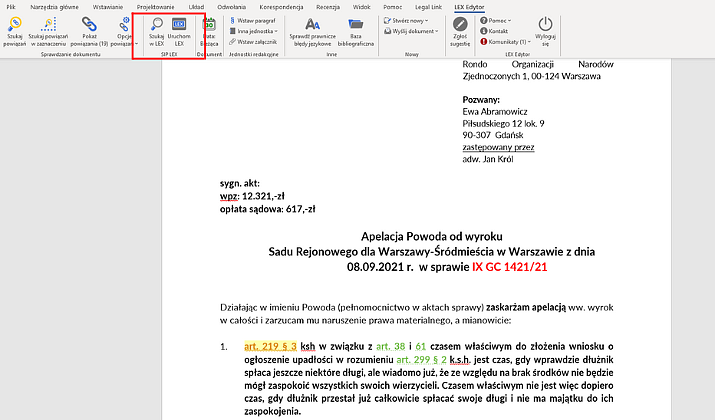The width and height of the screenshot is (715, 420).
Task: Open Baza bibliograficzna folder
Action: [x=355, y=24]
